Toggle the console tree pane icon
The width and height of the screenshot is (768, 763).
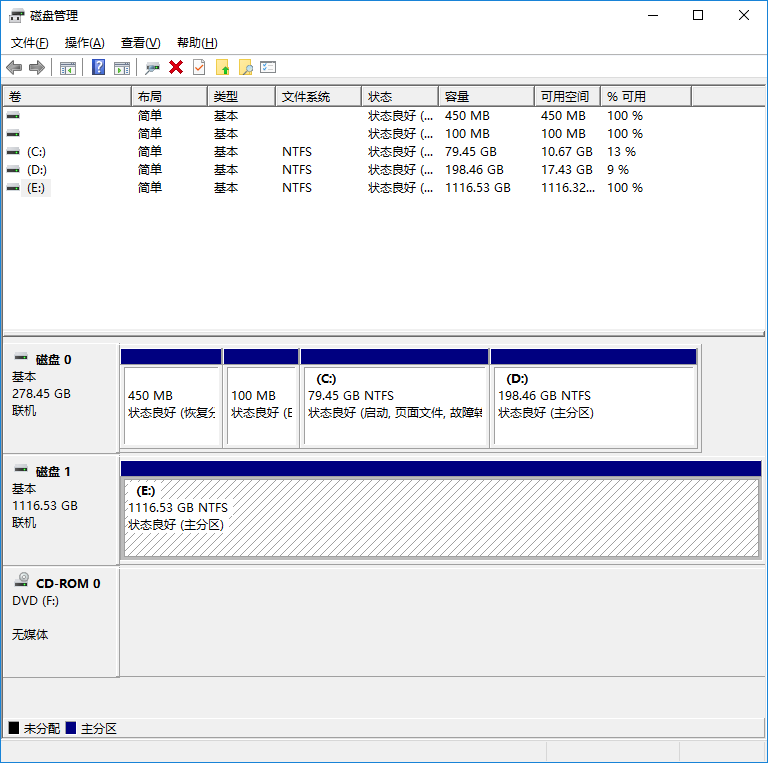68,67
